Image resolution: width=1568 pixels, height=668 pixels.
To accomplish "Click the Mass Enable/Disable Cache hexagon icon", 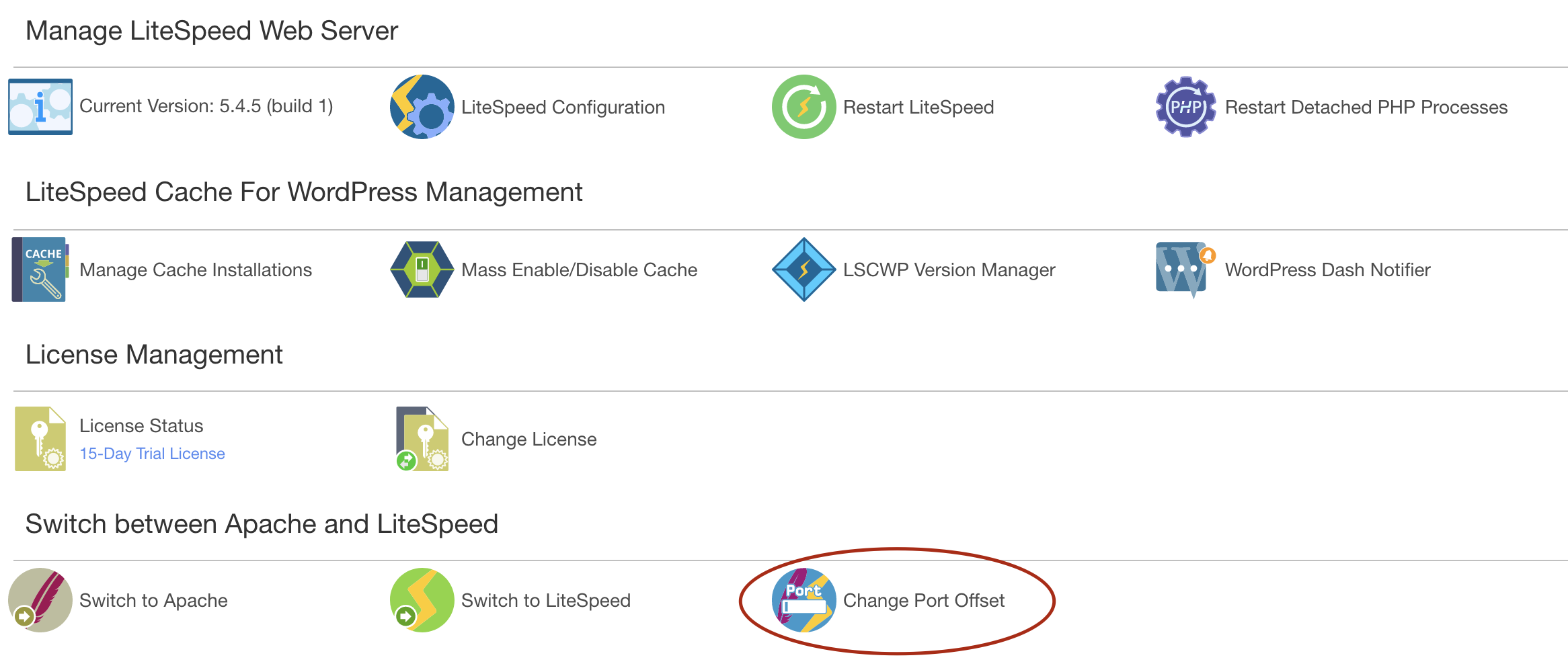I will (422, 269).
